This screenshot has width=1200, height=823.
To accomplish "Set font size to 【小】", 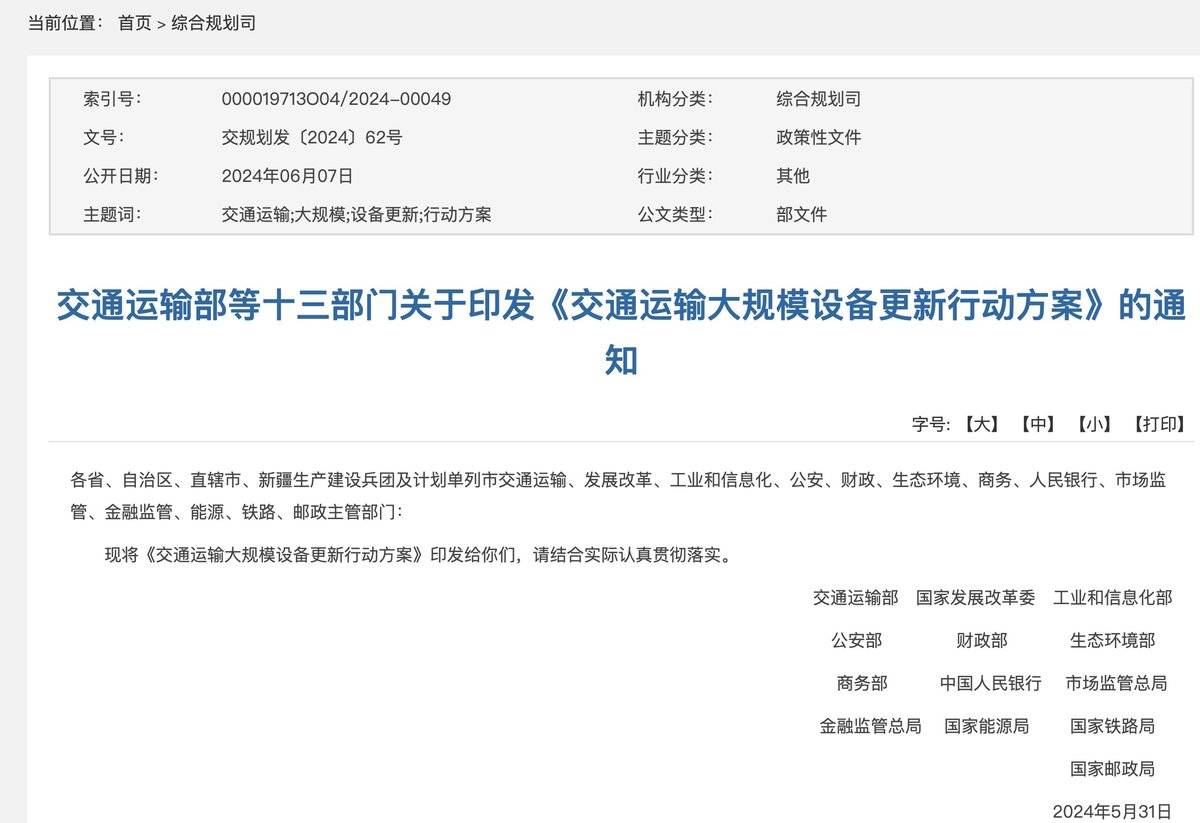I will click(1095, 424).
